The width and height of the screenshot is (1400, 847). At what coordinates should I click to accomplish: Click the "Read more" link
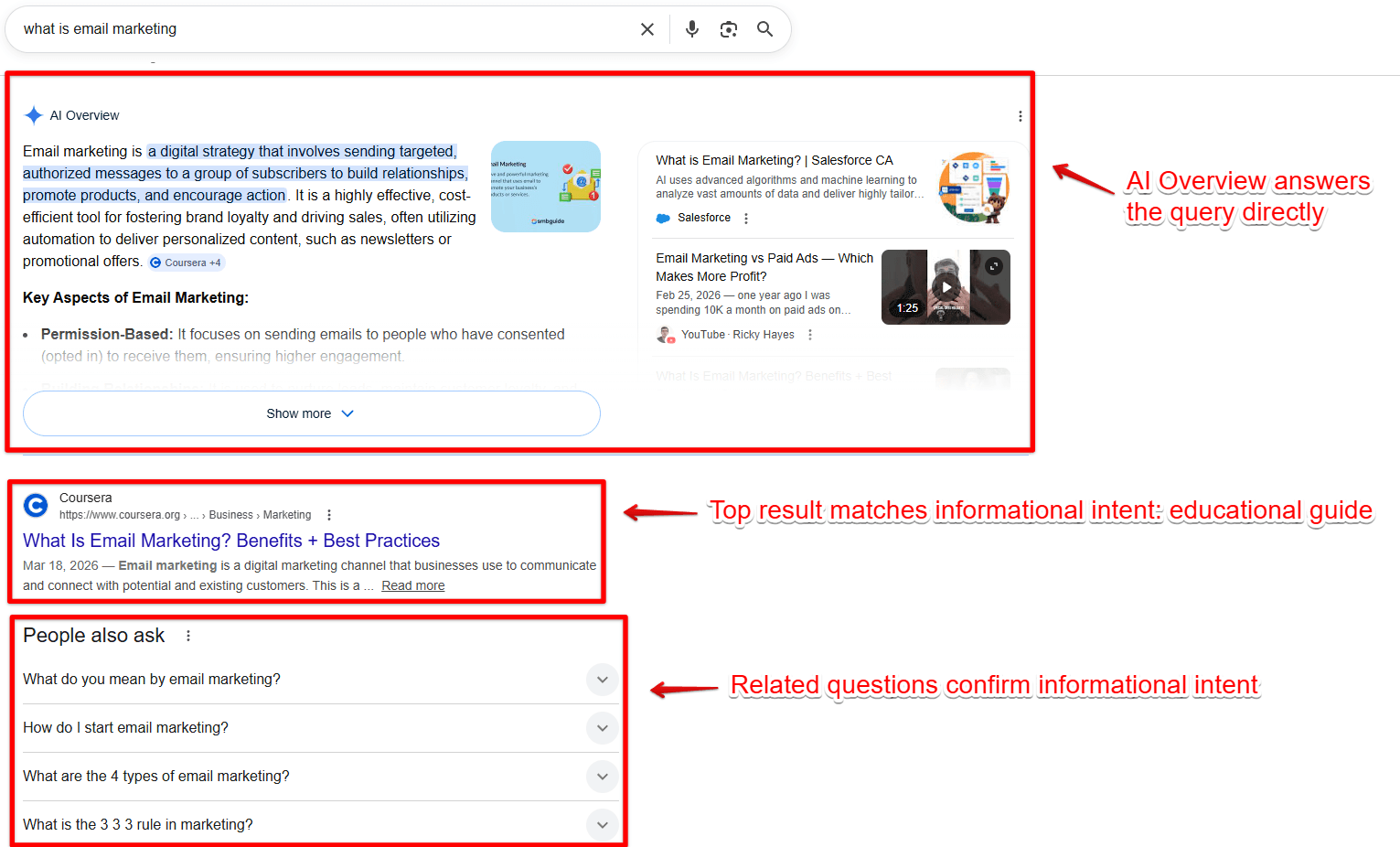(412, 585)
